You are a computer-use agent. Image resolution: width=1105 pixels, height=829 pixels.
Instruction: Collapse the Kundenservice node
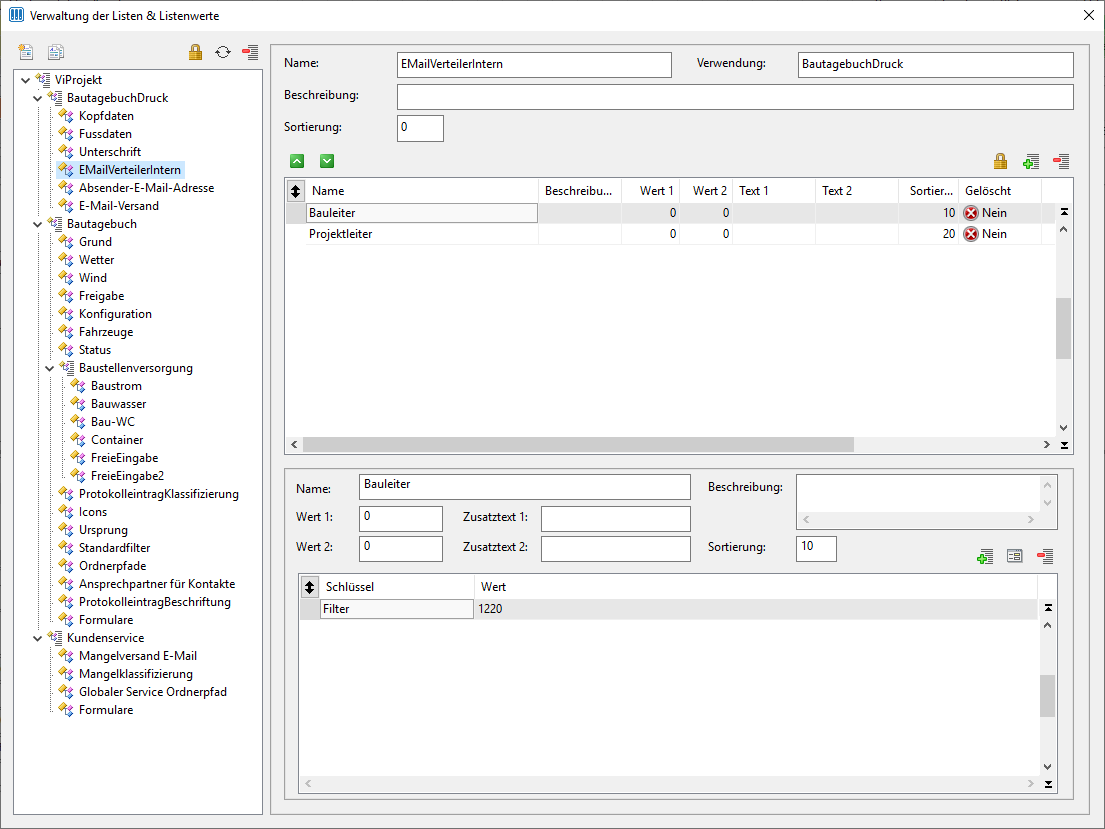[37, 638]
